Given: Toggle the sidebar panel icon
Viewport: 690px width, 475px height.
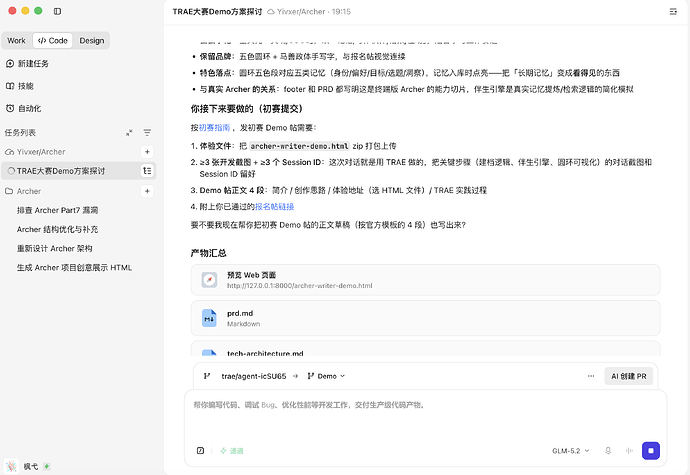Looking at the screenshot, I should pos(57,11).
